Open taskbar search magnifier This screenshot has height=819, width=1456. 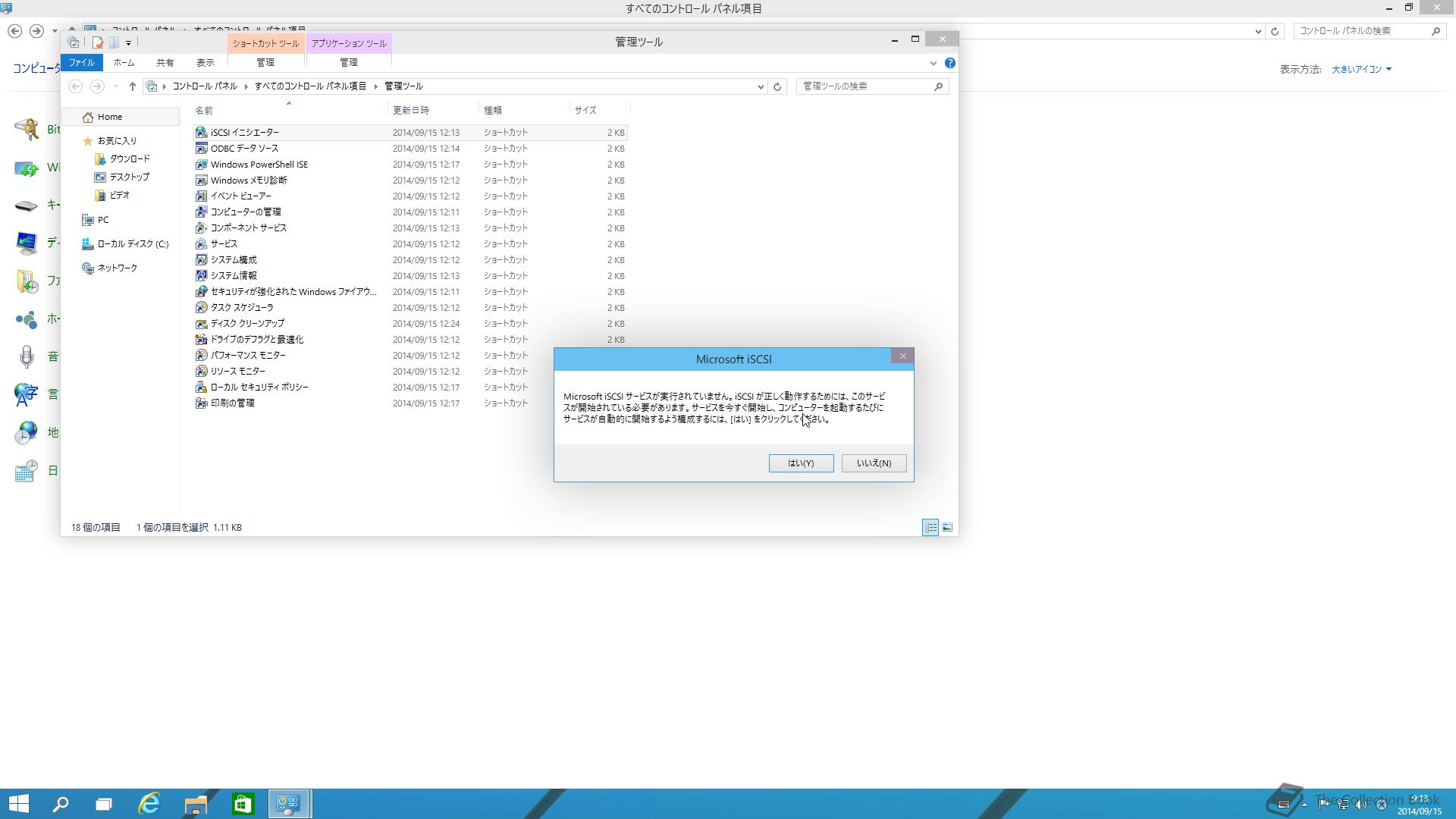(x=61, y=804)
